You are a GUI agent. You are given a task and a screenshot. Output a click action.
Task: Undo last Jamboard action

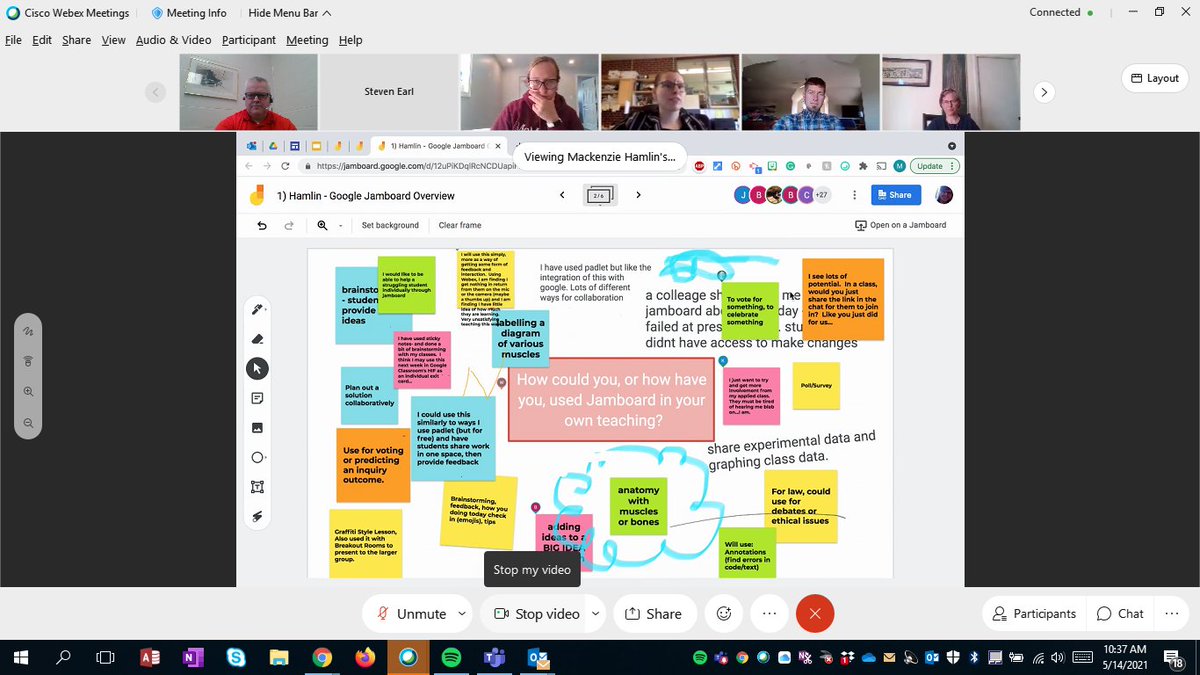coord(262,225)
